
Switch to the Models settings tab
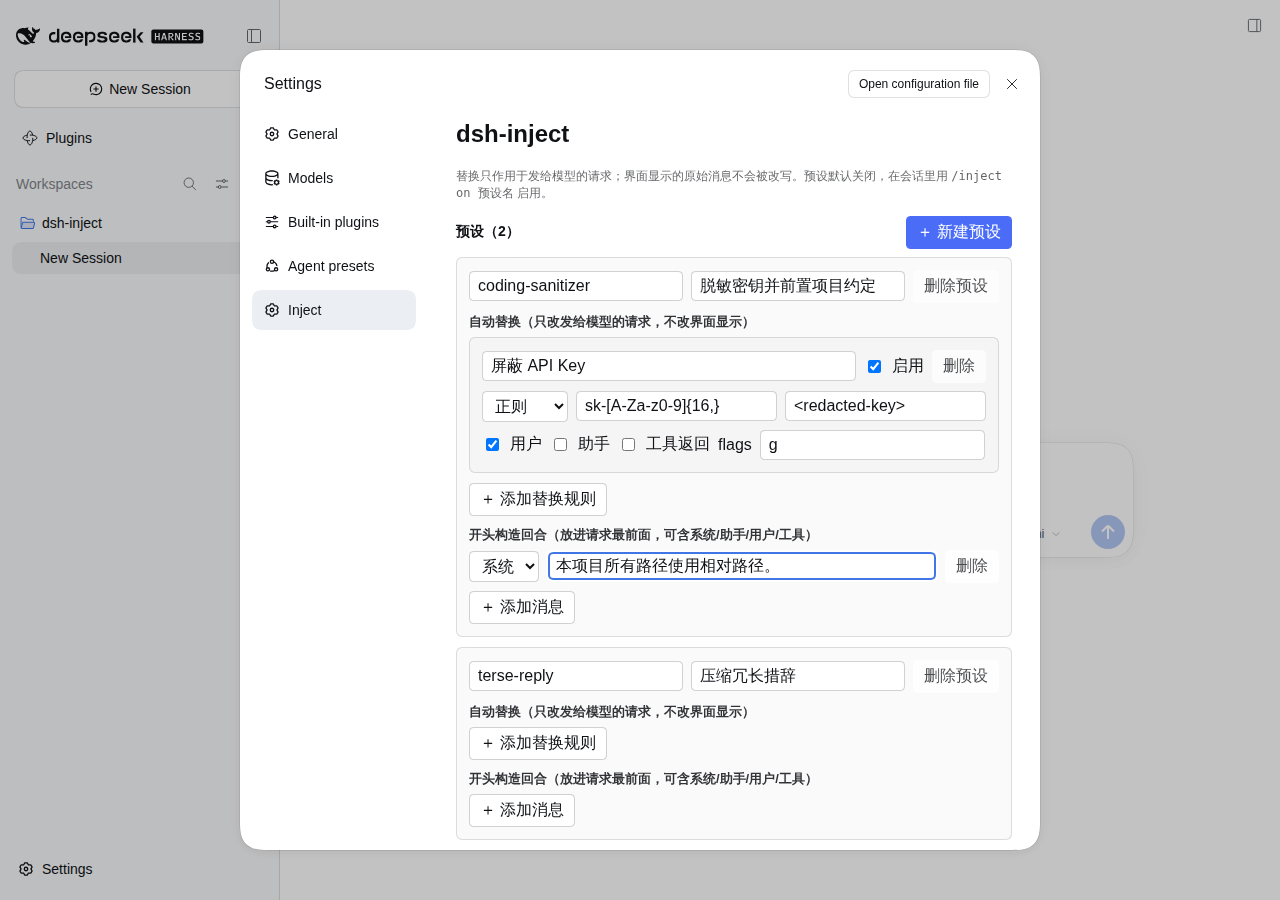tap(334, 178)
